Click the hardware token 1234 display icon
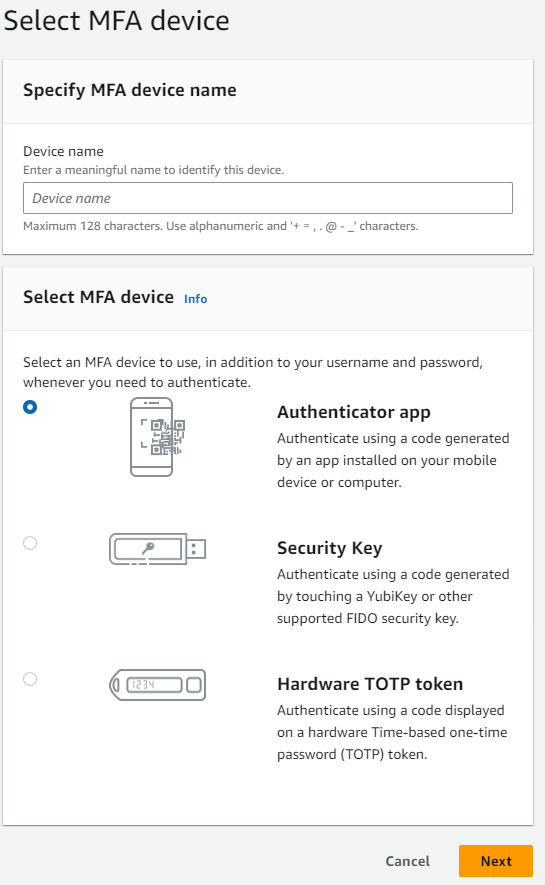 pyautogui.click(x=157, y=685)
